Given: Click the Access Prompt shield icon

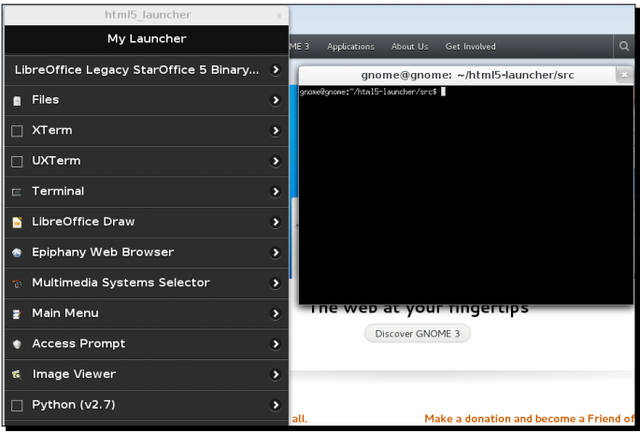Looking at the screenshot, I should click(x=17, y=344).
